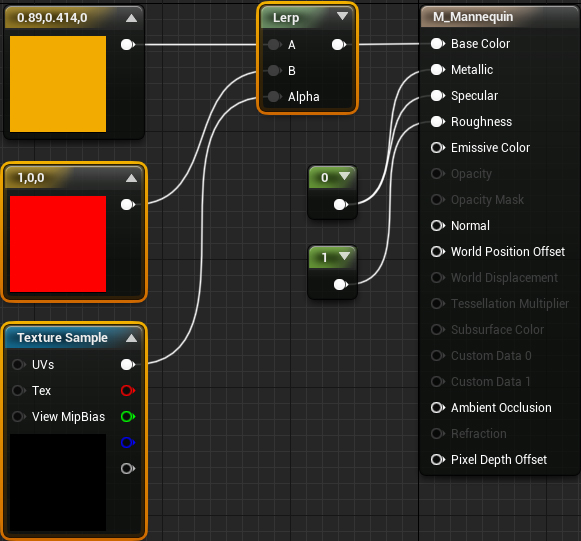Click the constant 0 node header

pyautogui.click(x=332, y=177)
